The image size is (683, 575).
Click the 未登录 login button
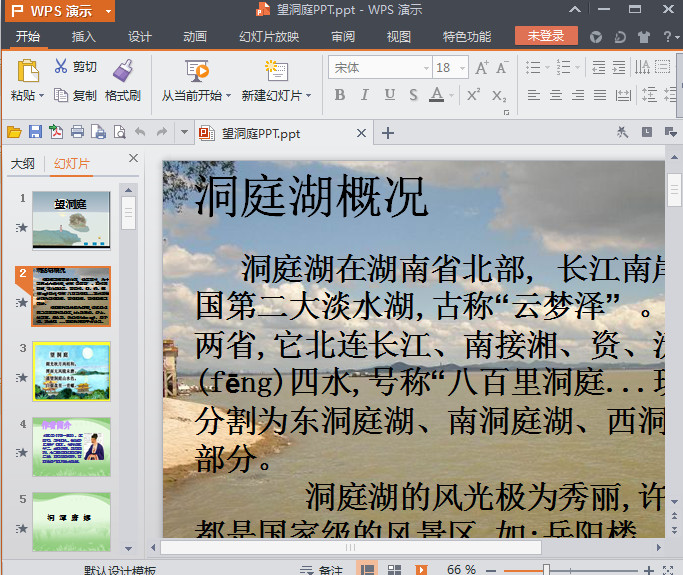click(546, 36)
